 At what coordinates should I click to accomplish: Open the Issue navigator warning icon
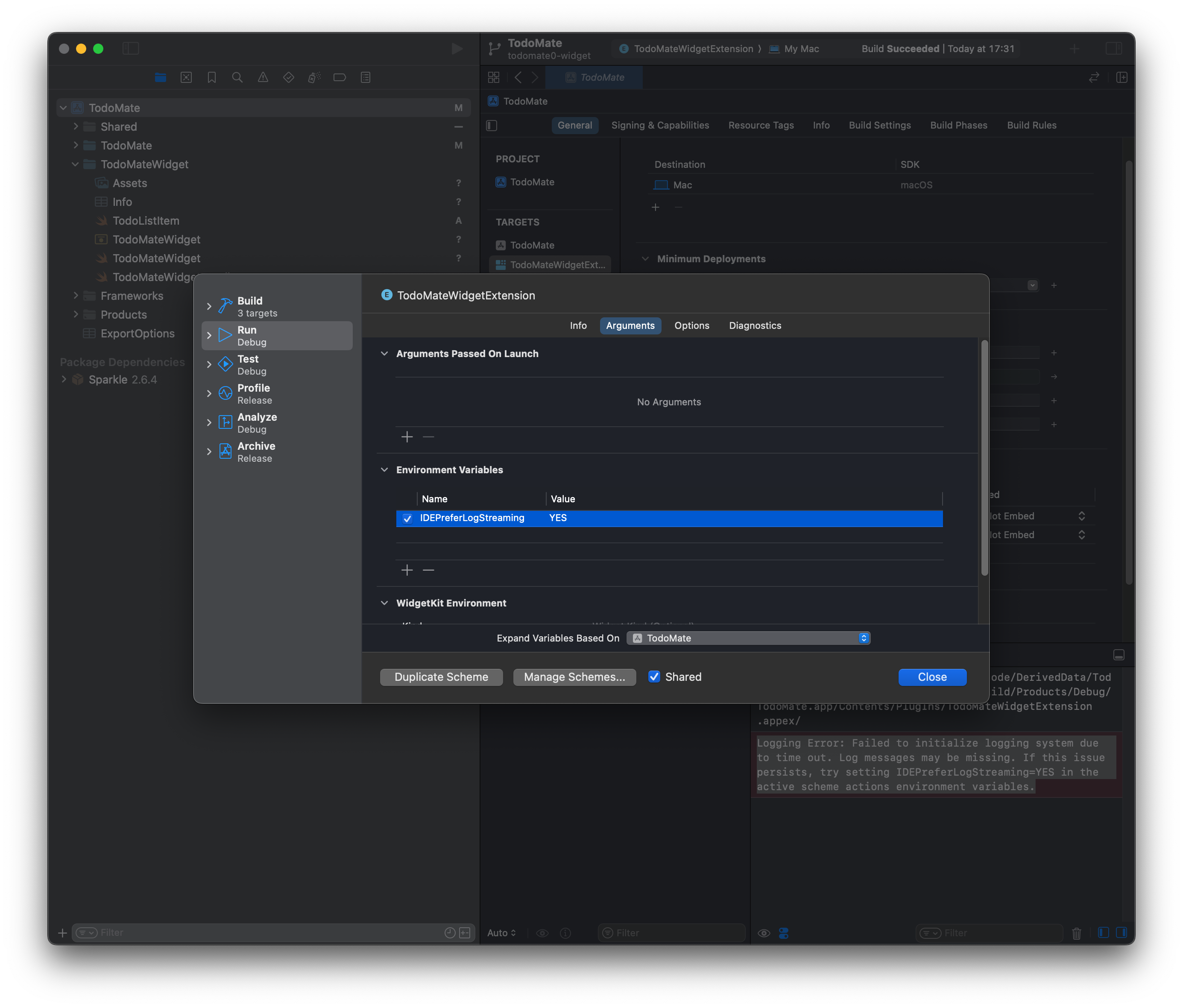click(263, 77)
